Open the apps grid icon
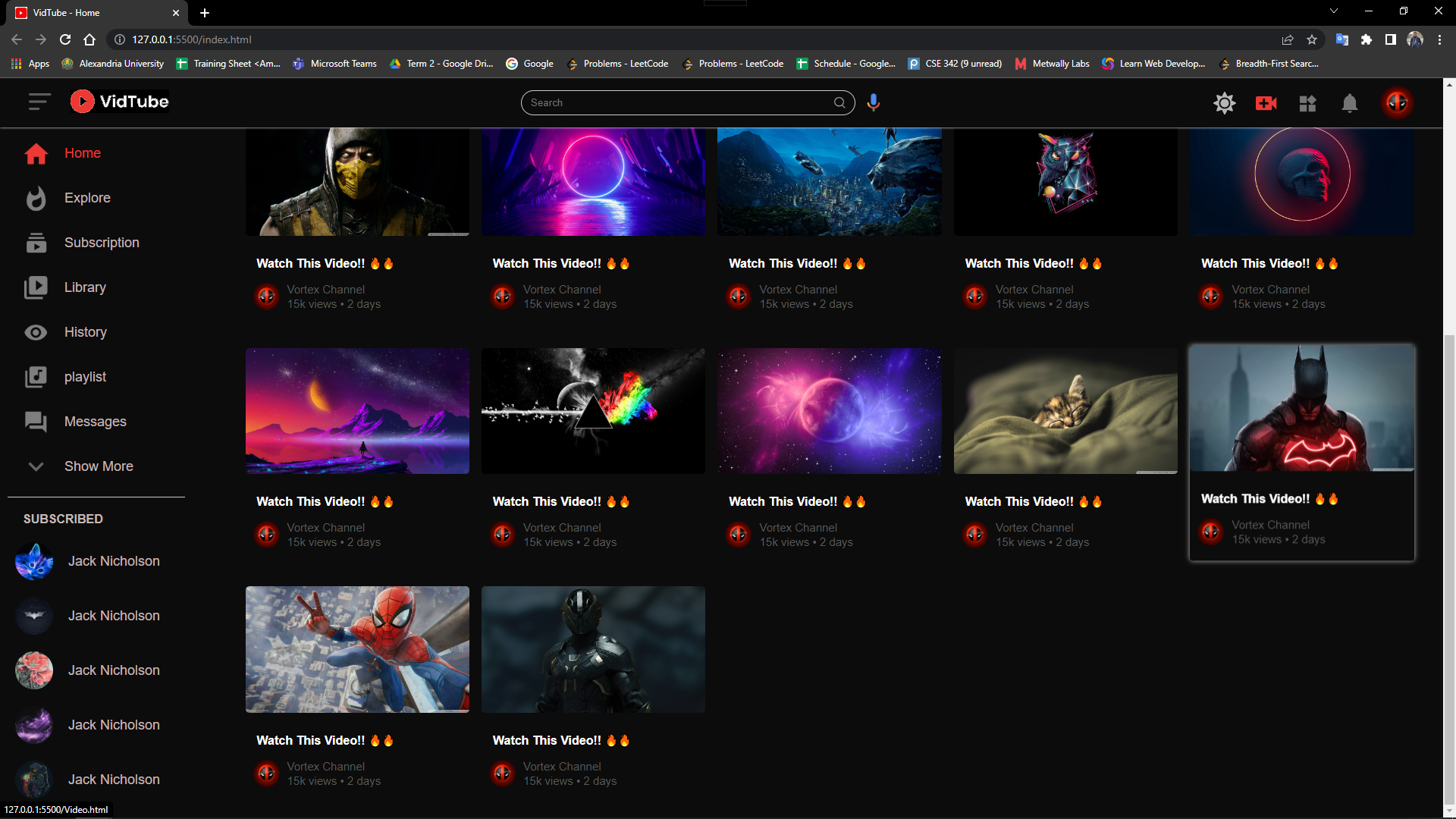 [x=1308, y=103]
